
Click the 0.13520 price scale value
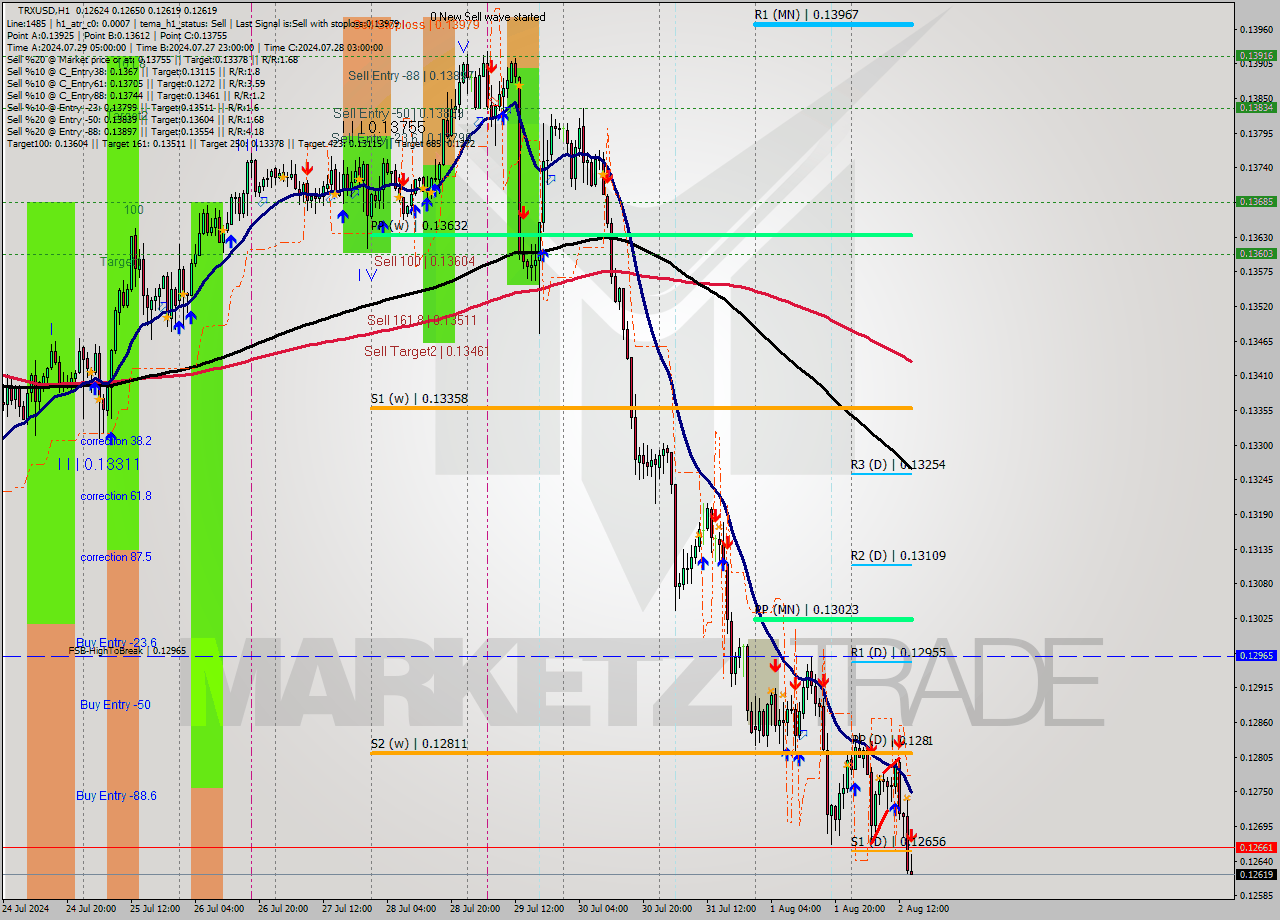[1257, 307]
